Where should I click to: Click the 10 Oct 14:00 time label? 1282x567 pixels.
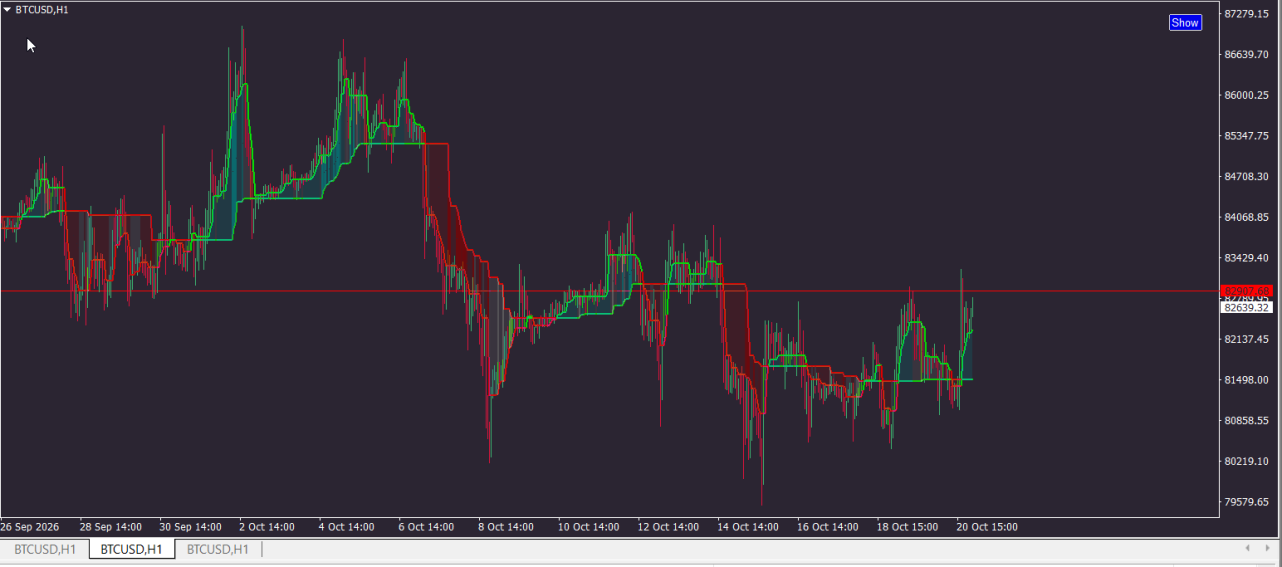click(x=589, y=526)
